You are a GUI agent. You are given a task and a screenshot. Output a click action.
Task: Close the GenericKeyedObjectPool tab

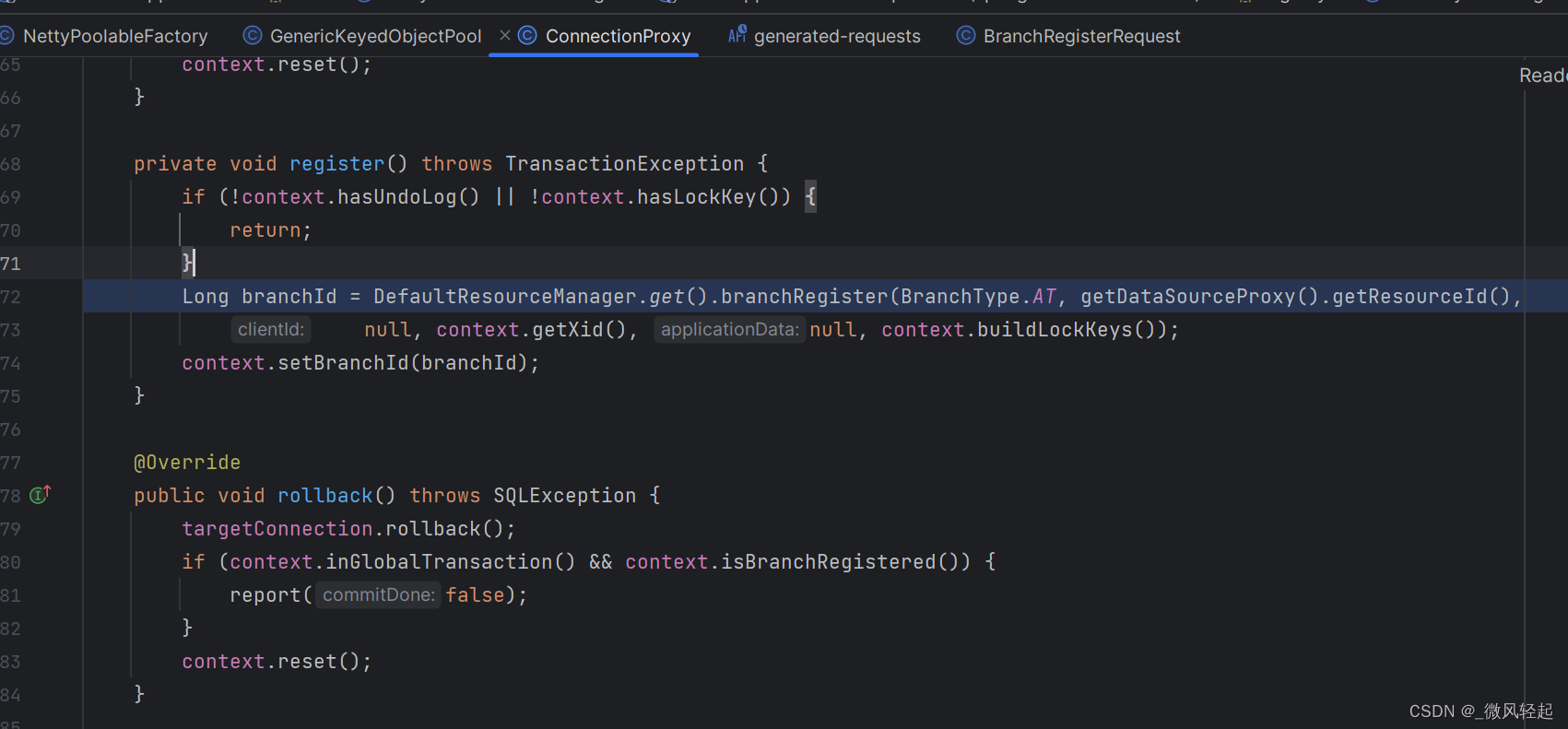click(505, 35)
